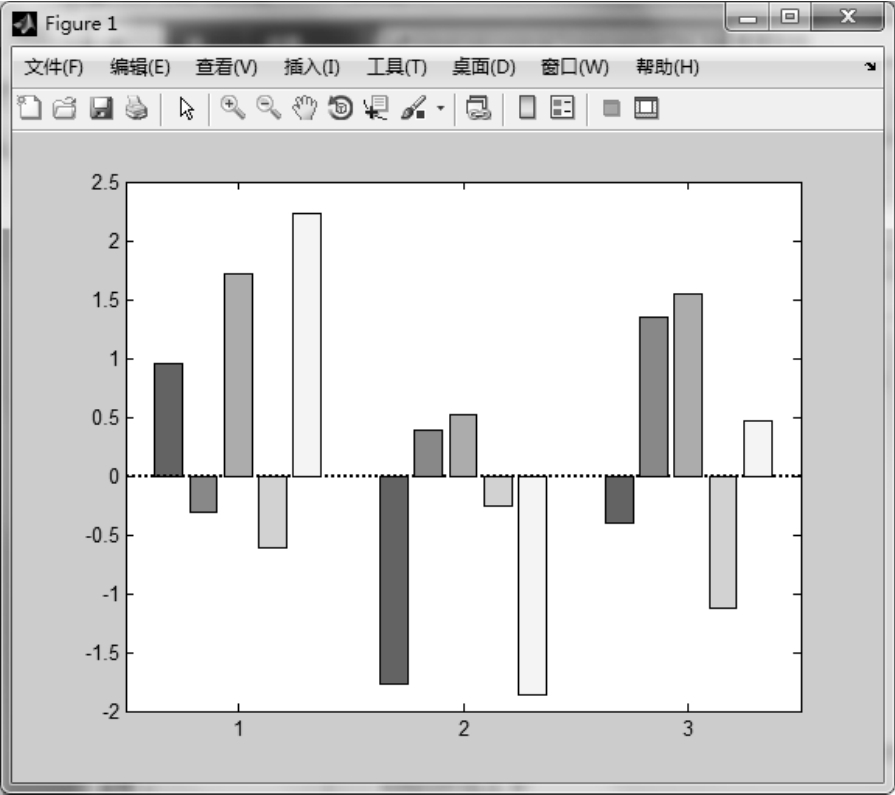Click the x-axis tick label 1
Screen dimensions: 895x795
coord(239,729)
